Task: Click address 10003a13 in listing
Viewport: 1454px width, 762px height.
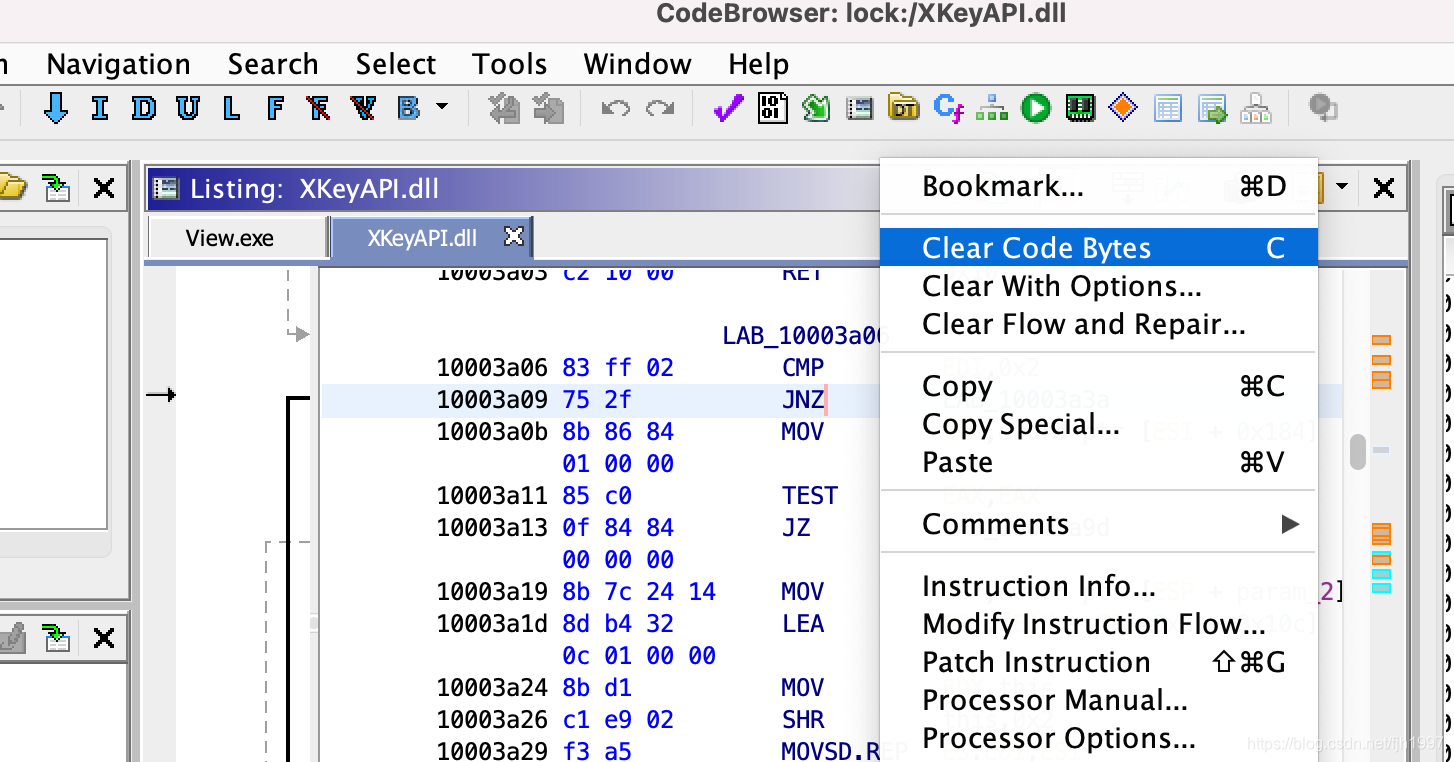Action: click(492, 528)
